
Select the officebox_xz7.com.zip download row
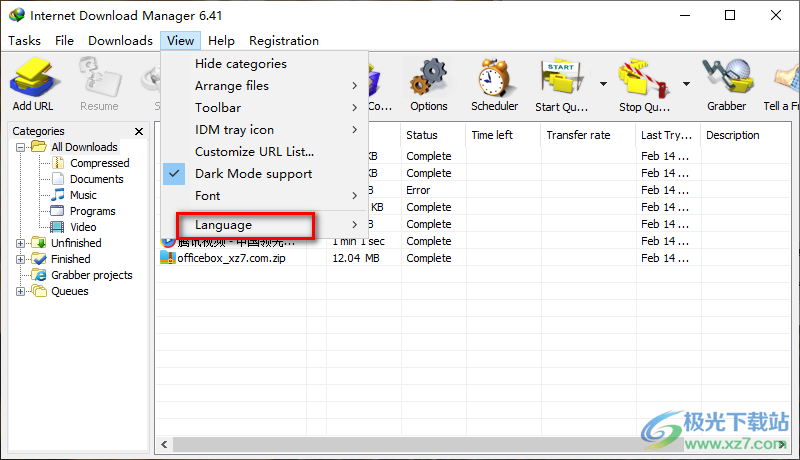point(472,258)
